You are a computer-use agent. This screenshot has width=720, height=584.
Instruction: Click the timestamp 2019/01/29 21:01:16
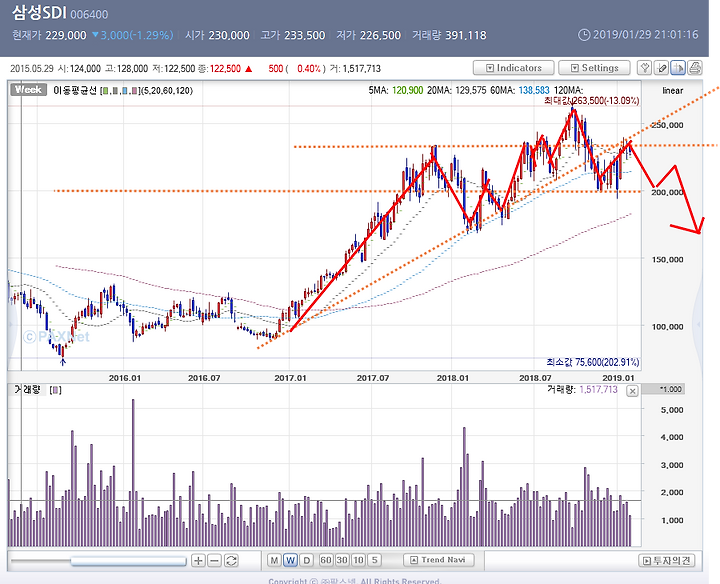pos(645,34)
